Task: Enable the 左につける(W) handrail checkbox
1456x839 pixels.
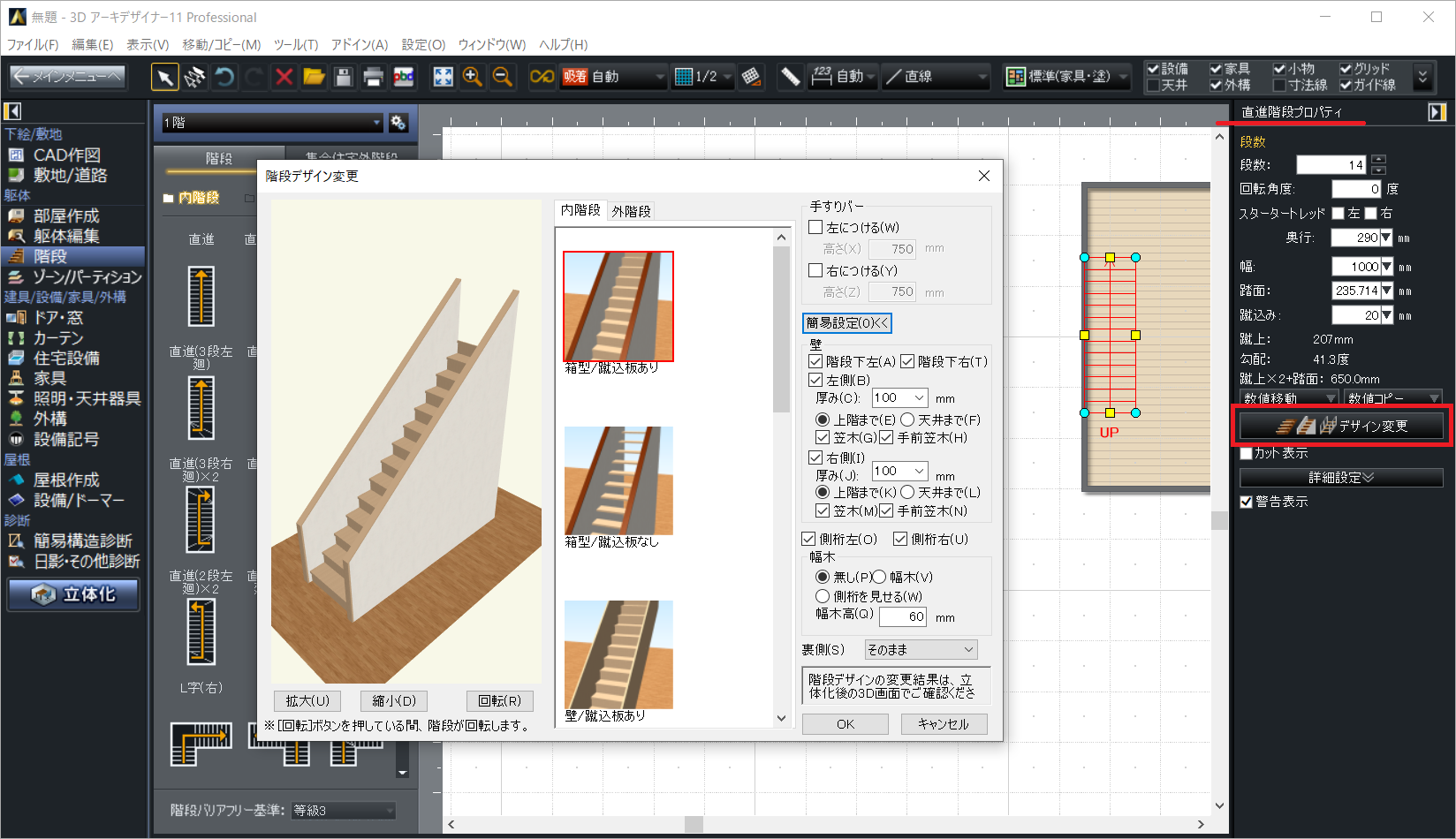Action: (x=816, y=228)
